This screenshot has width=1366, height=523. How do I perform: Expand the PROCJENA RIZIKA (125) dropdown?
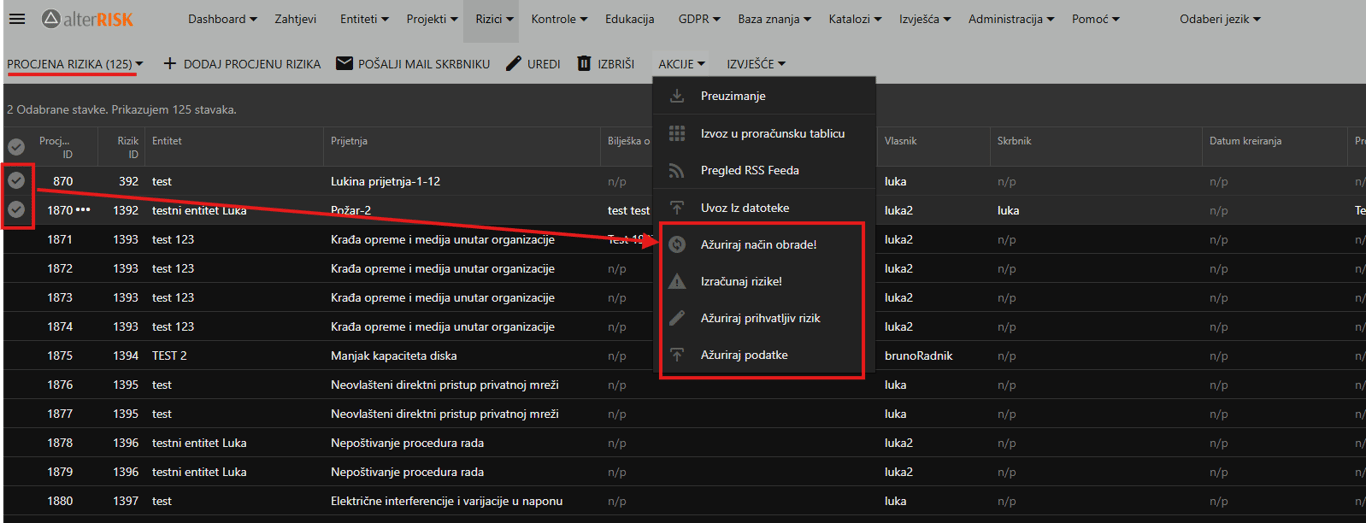pyautogui.click(x=75, y=64)
